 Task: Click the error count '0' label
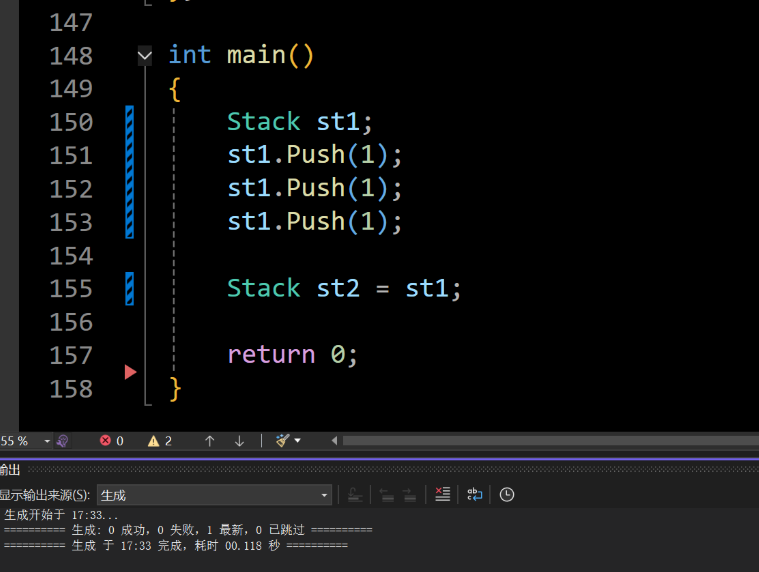(120, 441)
